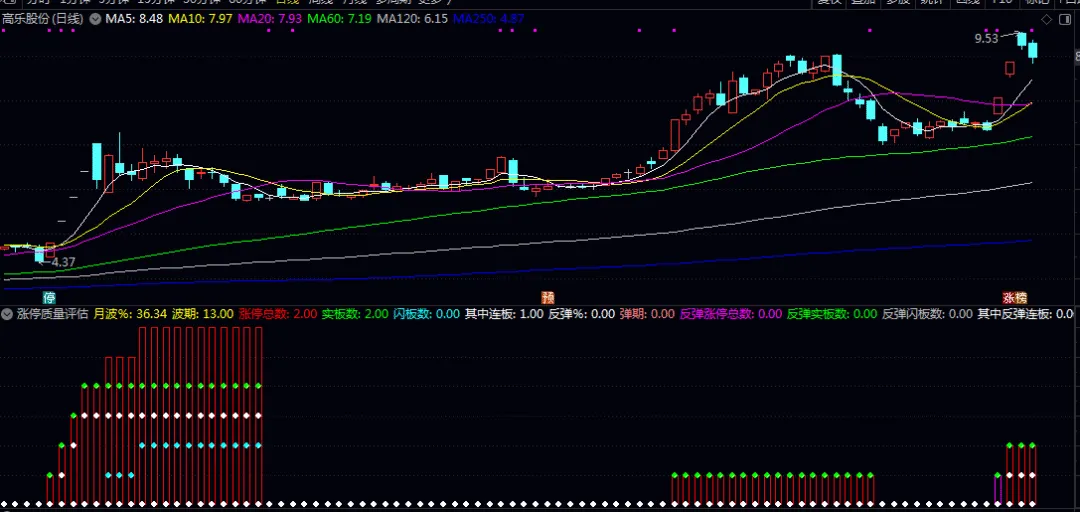
Task: Open the dropdown beside 高乐股份(日线)
Action: (94, 19)
